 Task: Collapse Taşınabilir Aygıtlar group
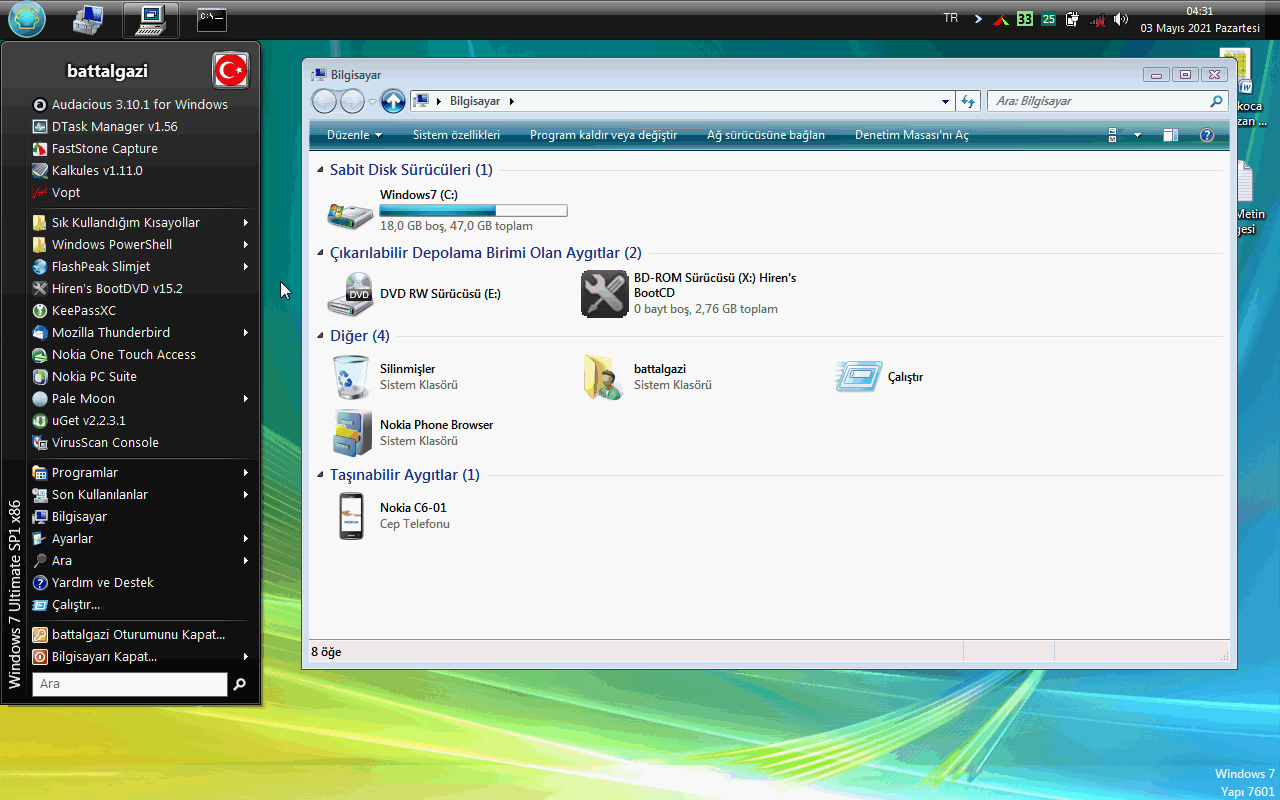point(320,475)
